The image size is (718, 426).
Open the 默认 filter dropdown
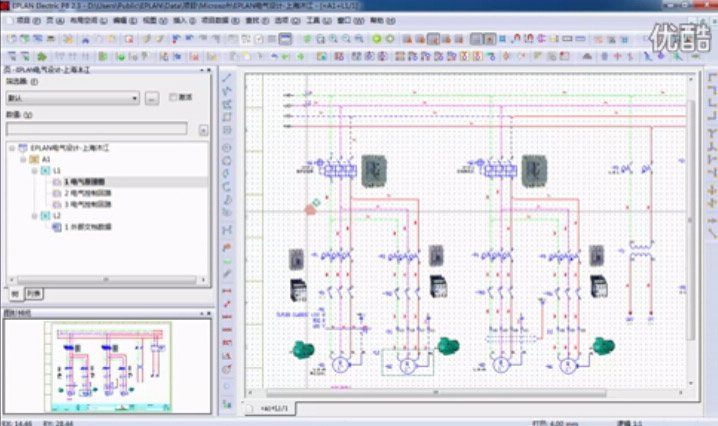[x=134, y=98]
